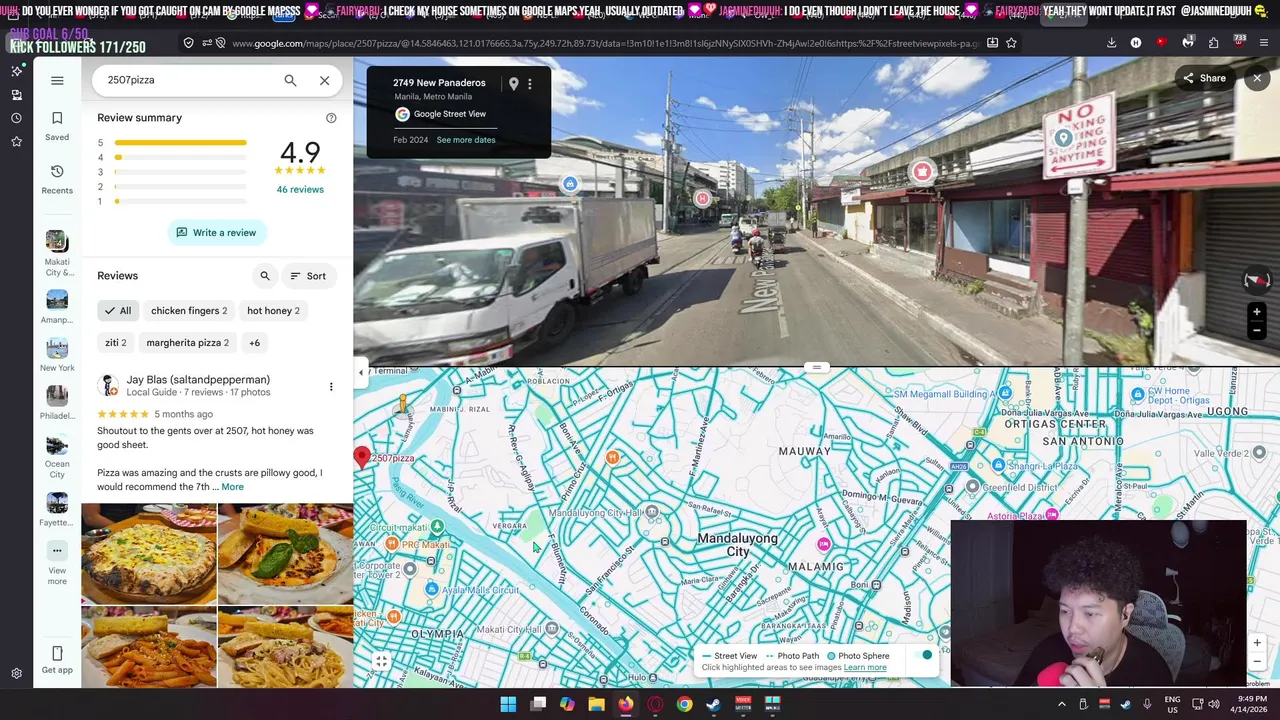This screenshot has height=720, width=1280.
Task: Open the Makati City recent place
Action: click(x=57, y=254)
